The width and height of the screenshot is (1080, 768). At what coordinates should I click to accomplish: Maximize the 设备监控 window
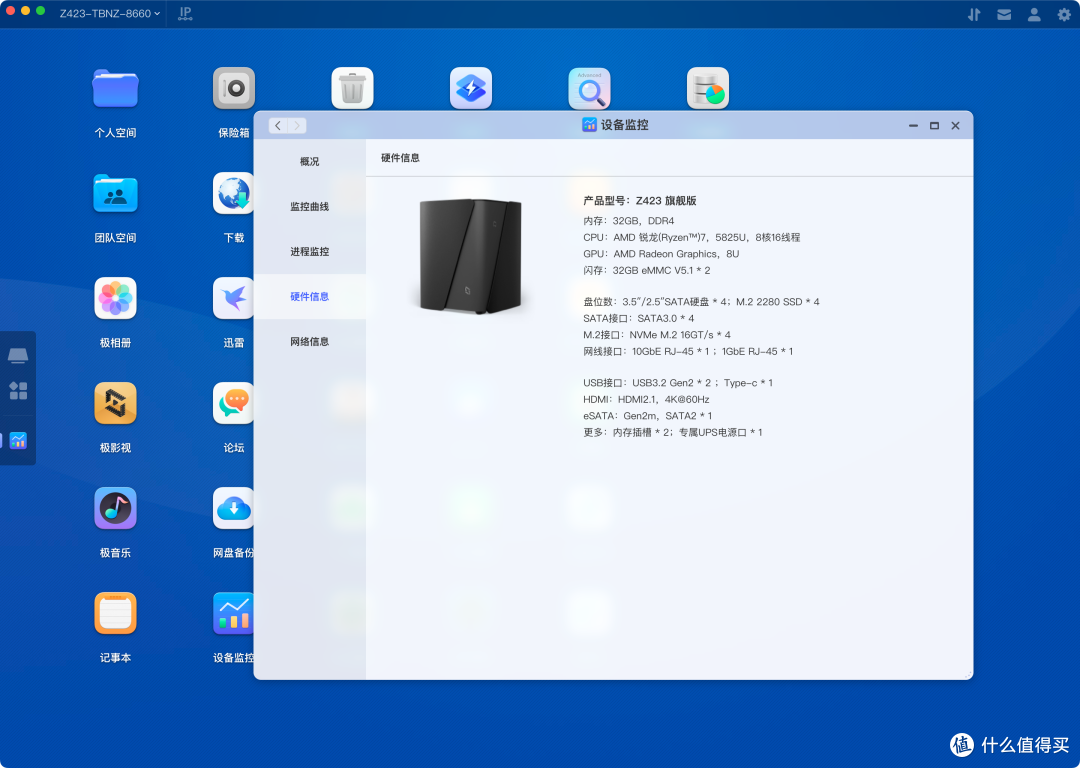click(x=934, y=125)
